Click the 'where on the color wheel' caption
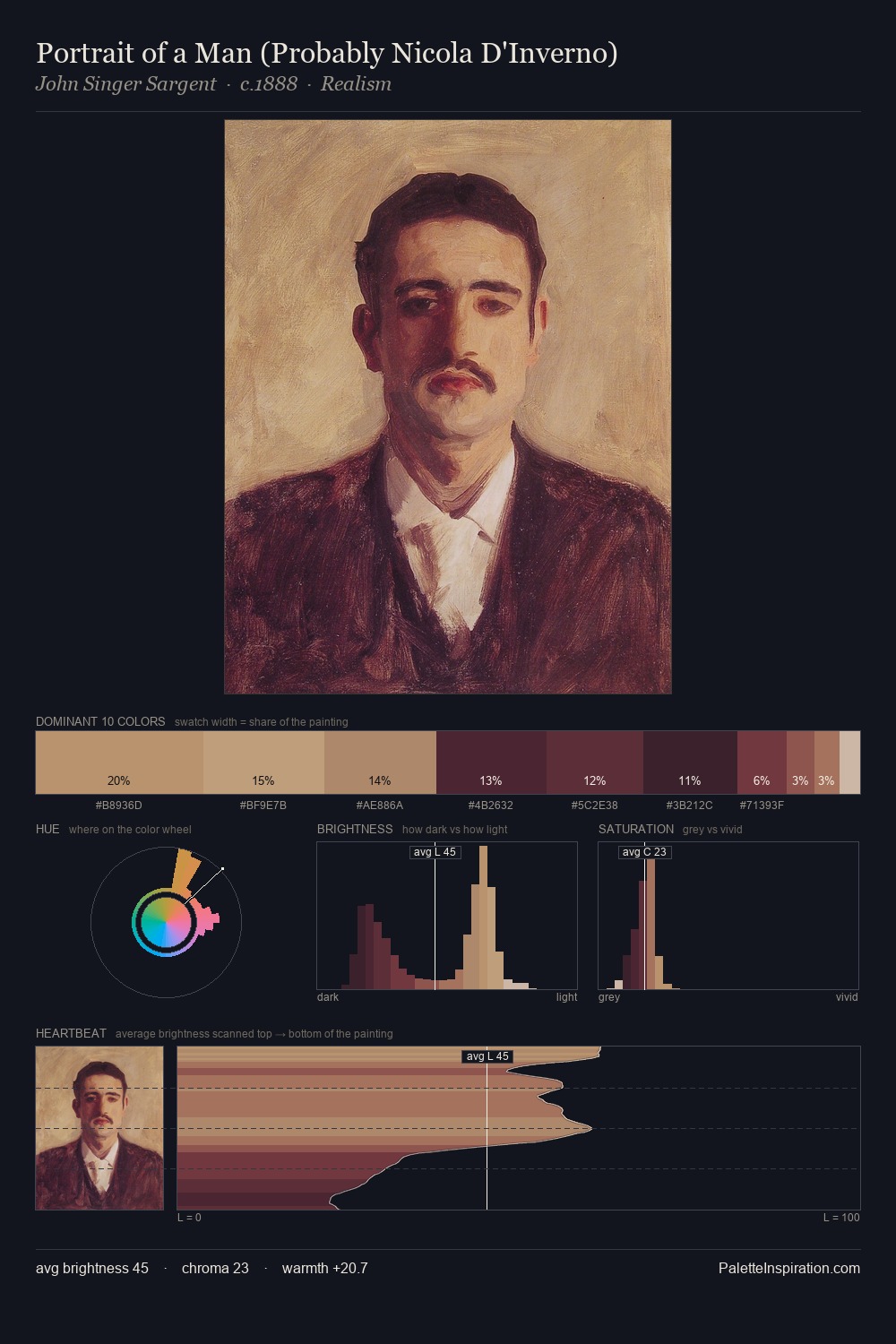Screen dimensions: 896x1344 click(x=130, y=829)
